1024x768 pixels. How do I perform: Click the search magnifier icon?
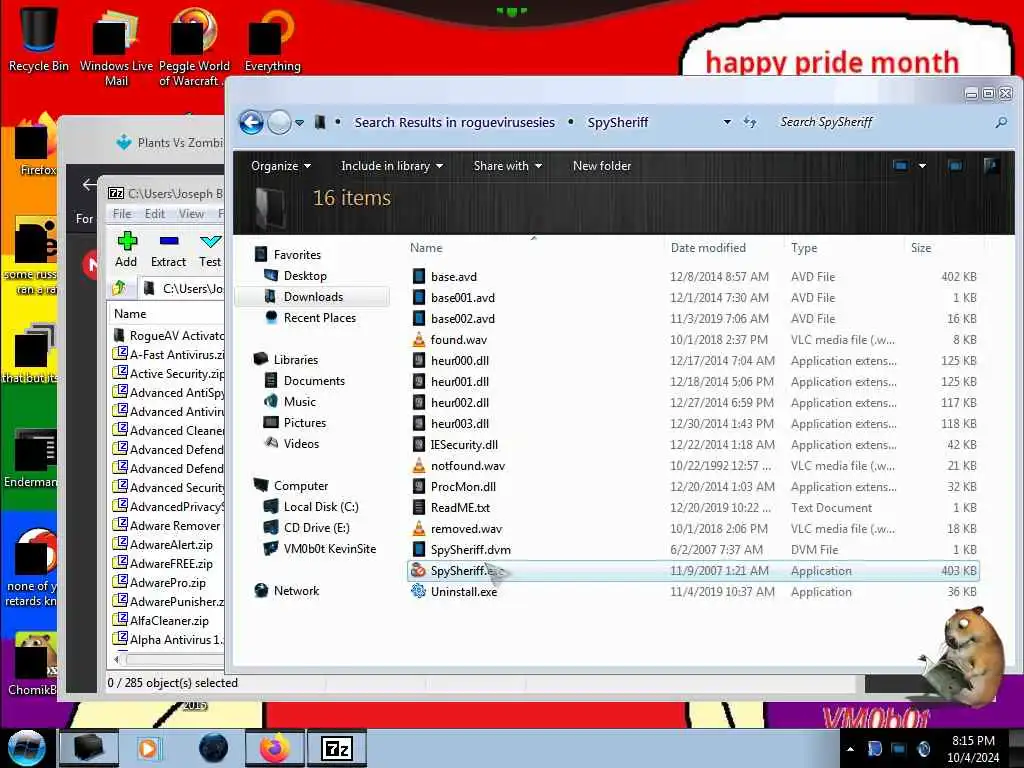pyautogui.click(x=1000, y=122)
